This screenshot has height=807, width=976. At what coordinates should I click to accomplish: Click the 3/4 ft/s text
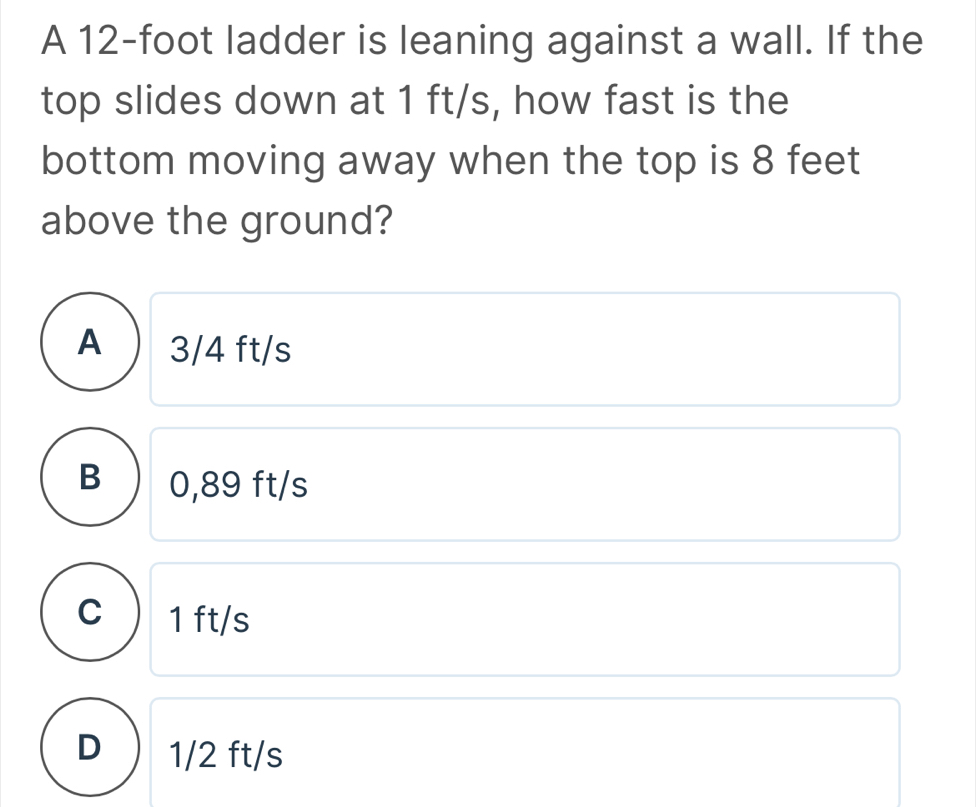(229, 348)
